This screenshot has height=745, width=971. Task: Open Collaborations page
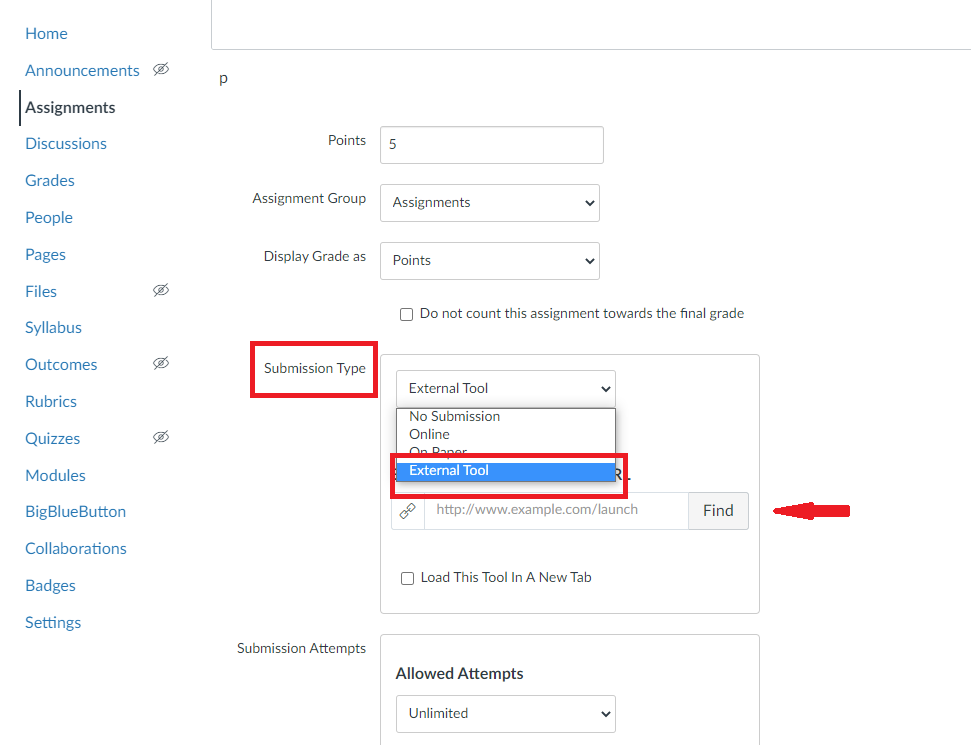76,549
